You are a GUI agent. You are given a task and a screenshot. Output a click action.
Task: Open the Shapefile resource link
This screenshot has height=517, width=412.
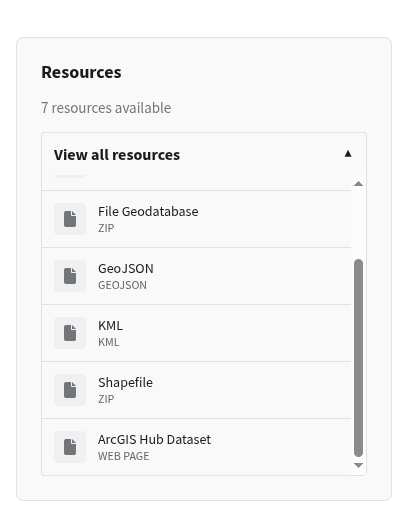[x=125, y=383]
